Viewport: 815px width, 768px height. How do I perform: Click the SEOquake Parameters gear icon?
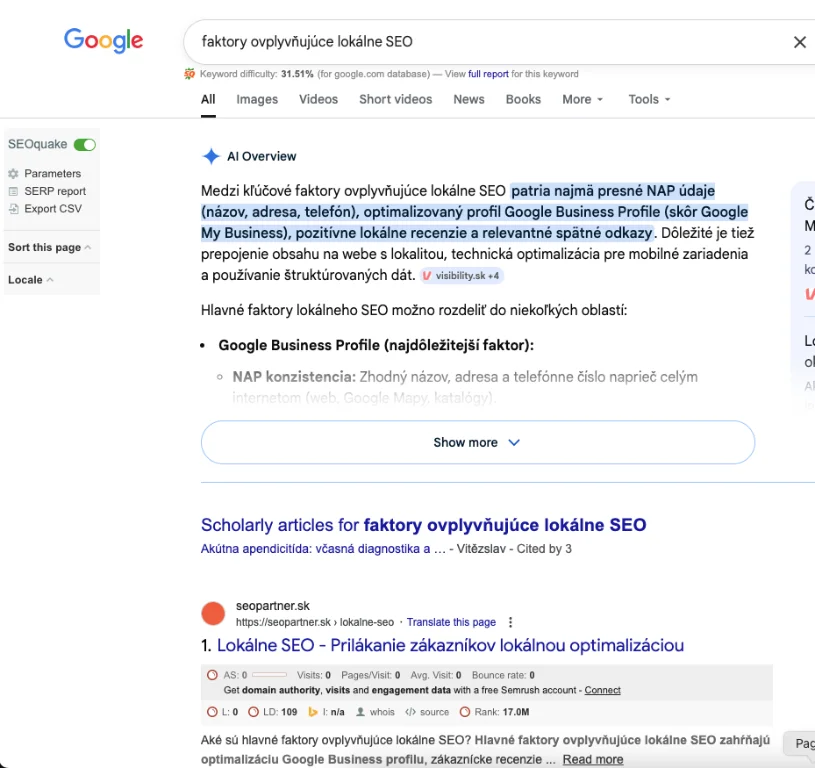14,174
